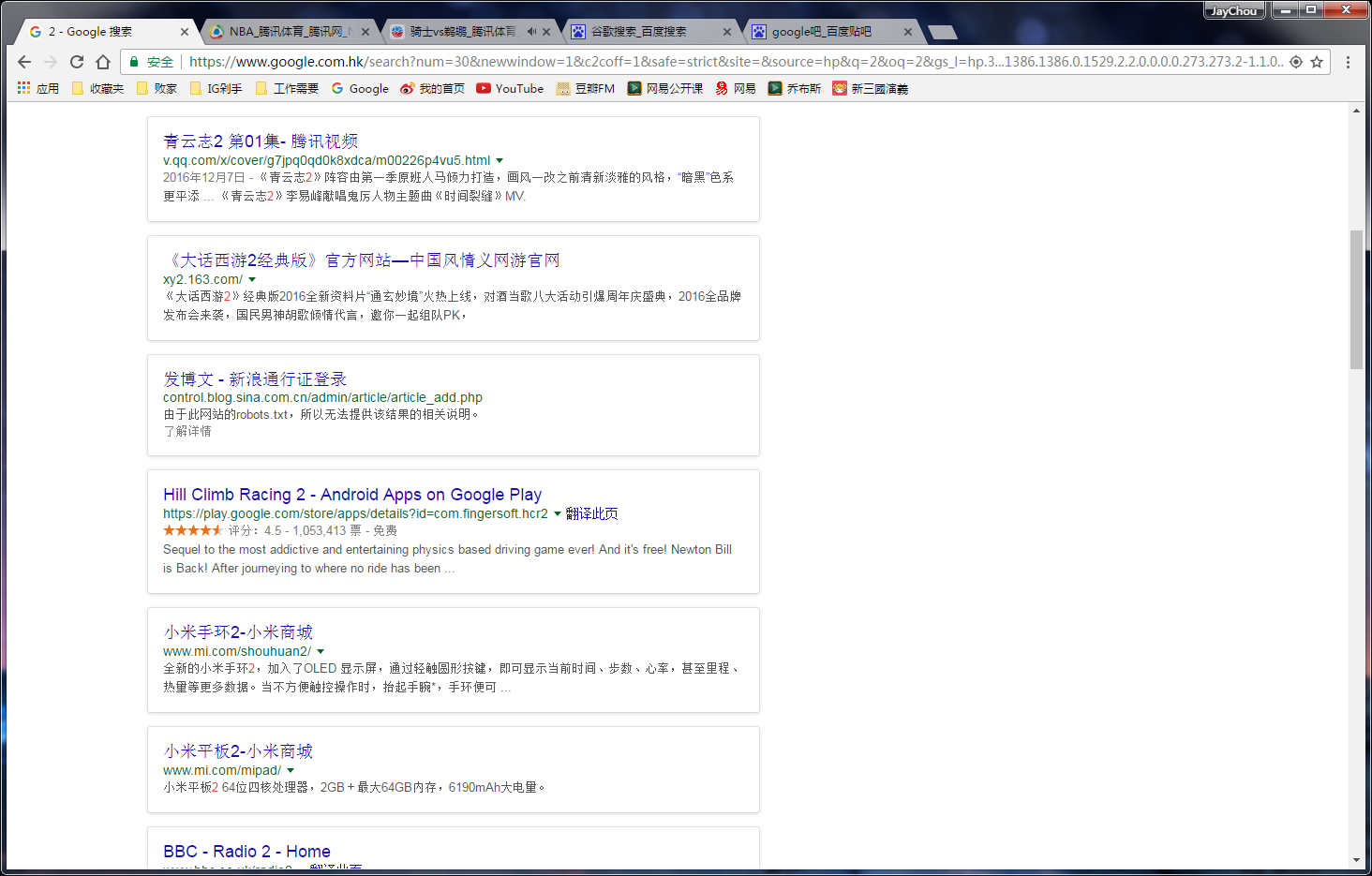Open the 豆瓣FM bookmark
The width and height of the screenshot is (1372, 876).
point(586,88)
